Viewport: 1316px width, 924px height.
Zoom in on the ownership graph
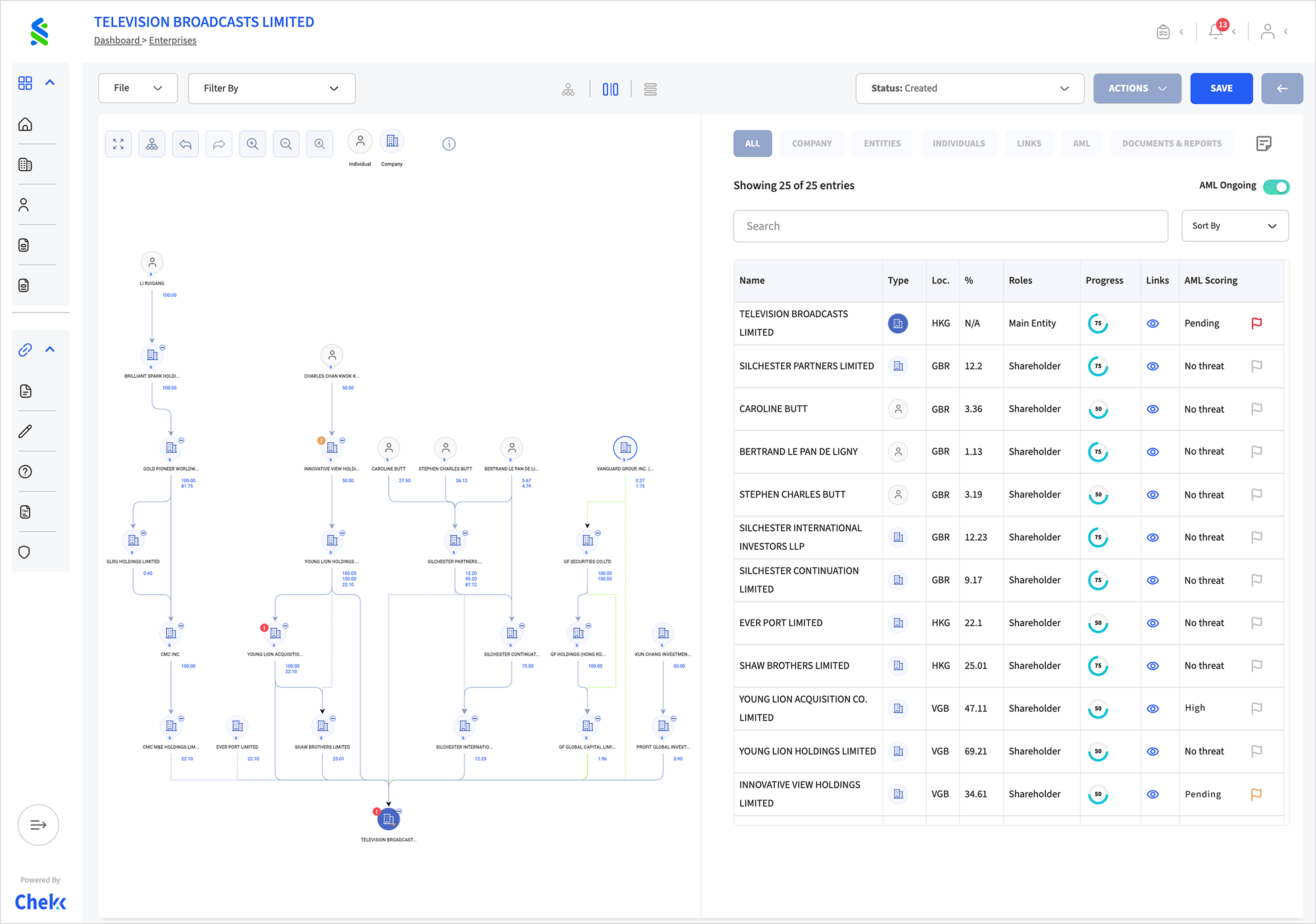(253, 144)
